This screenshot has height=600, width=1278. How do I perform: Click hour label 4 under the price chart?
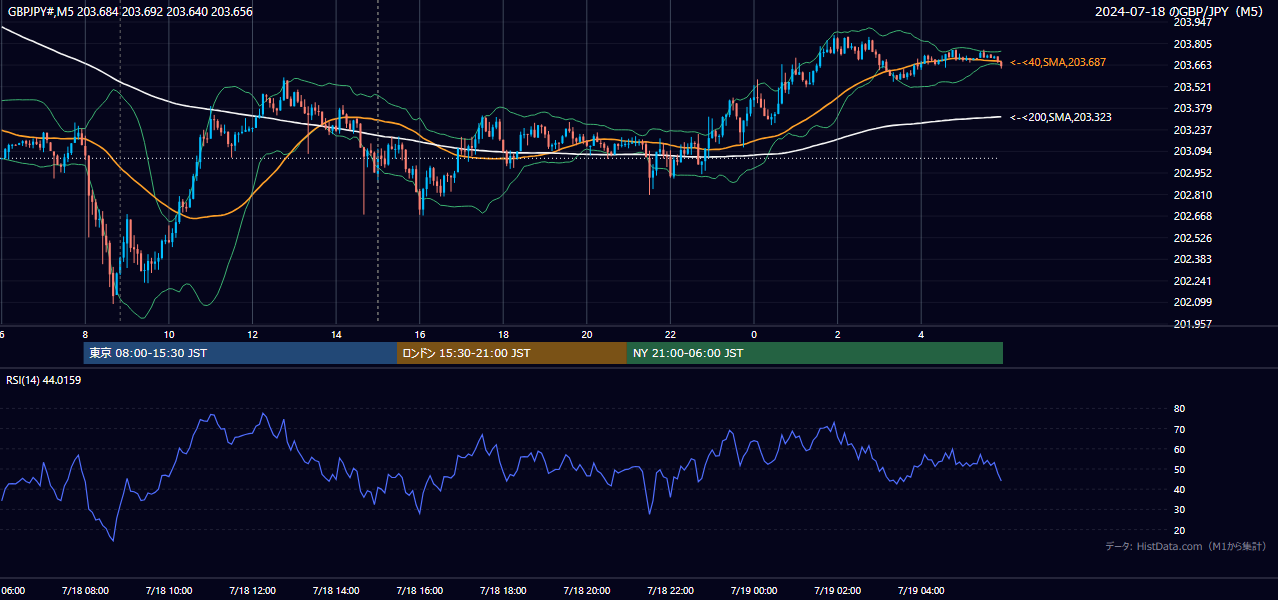921,334
